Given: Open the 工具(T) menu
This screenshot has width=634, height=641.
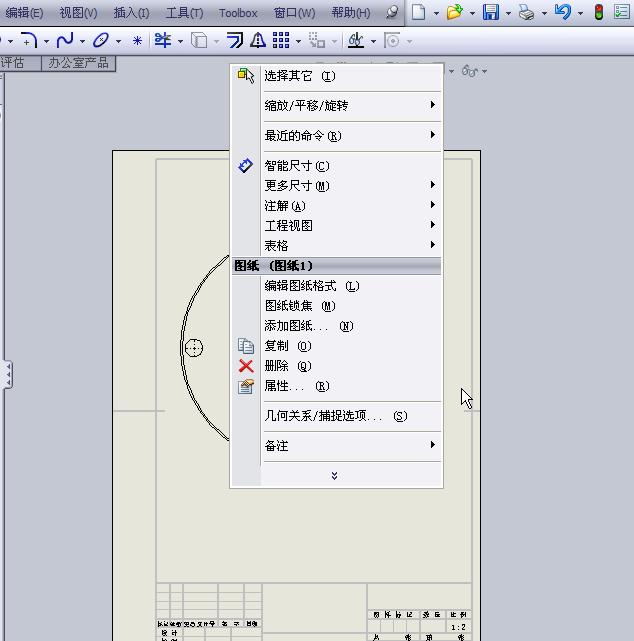Looking at the screenshot, I should (184, 13).
